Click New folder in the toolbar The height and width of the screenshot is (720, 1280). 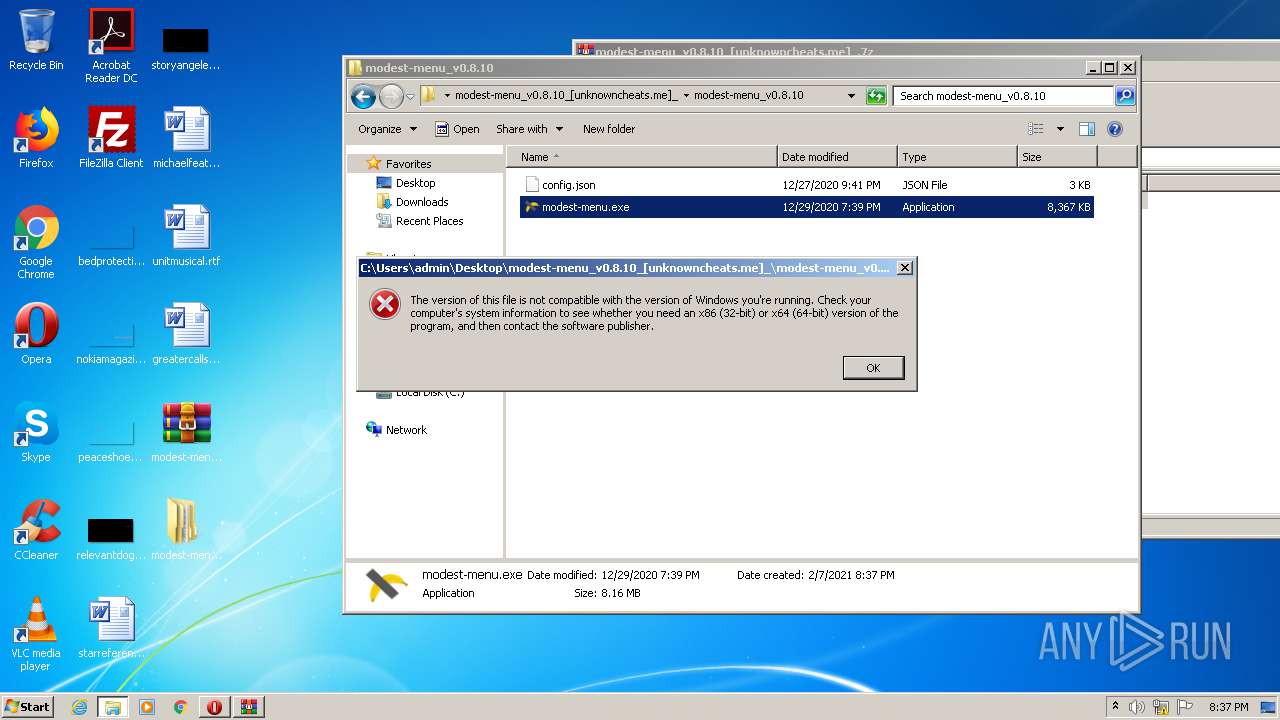point(609,129)
